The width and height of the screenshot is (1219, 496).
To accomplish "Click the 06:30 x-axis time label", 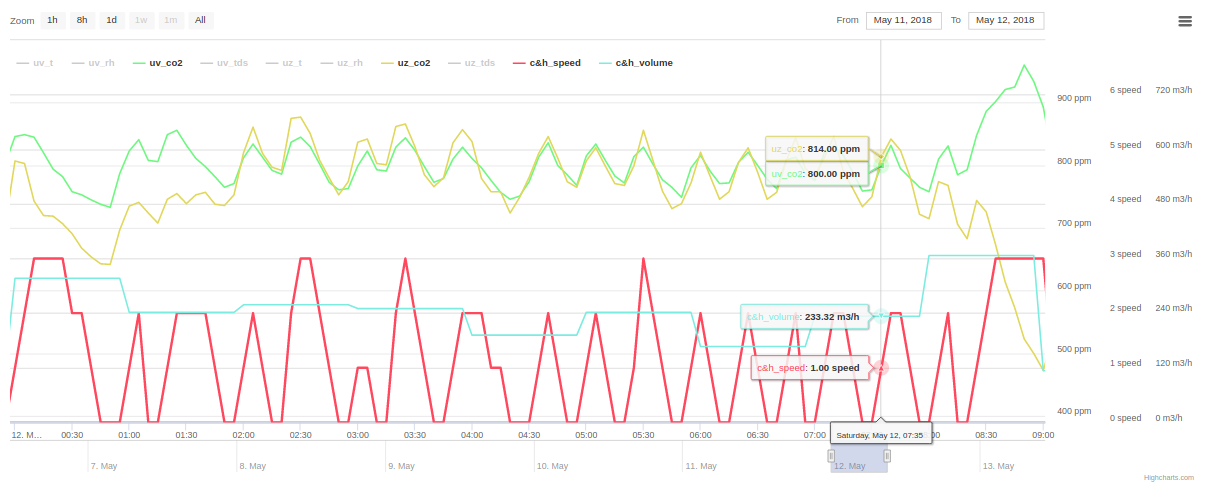I will click(x=758, y=435).
